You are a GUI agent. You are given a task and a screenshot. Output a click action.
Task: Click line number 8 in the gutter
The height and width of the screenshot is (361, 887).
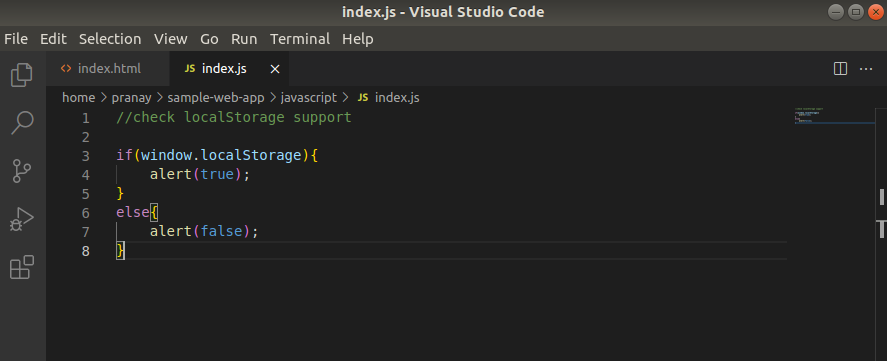point(85,251)
